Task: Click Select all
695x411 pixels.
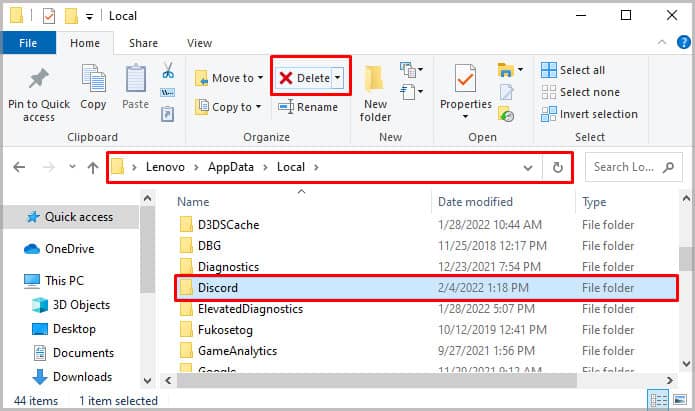Action: 573,70
